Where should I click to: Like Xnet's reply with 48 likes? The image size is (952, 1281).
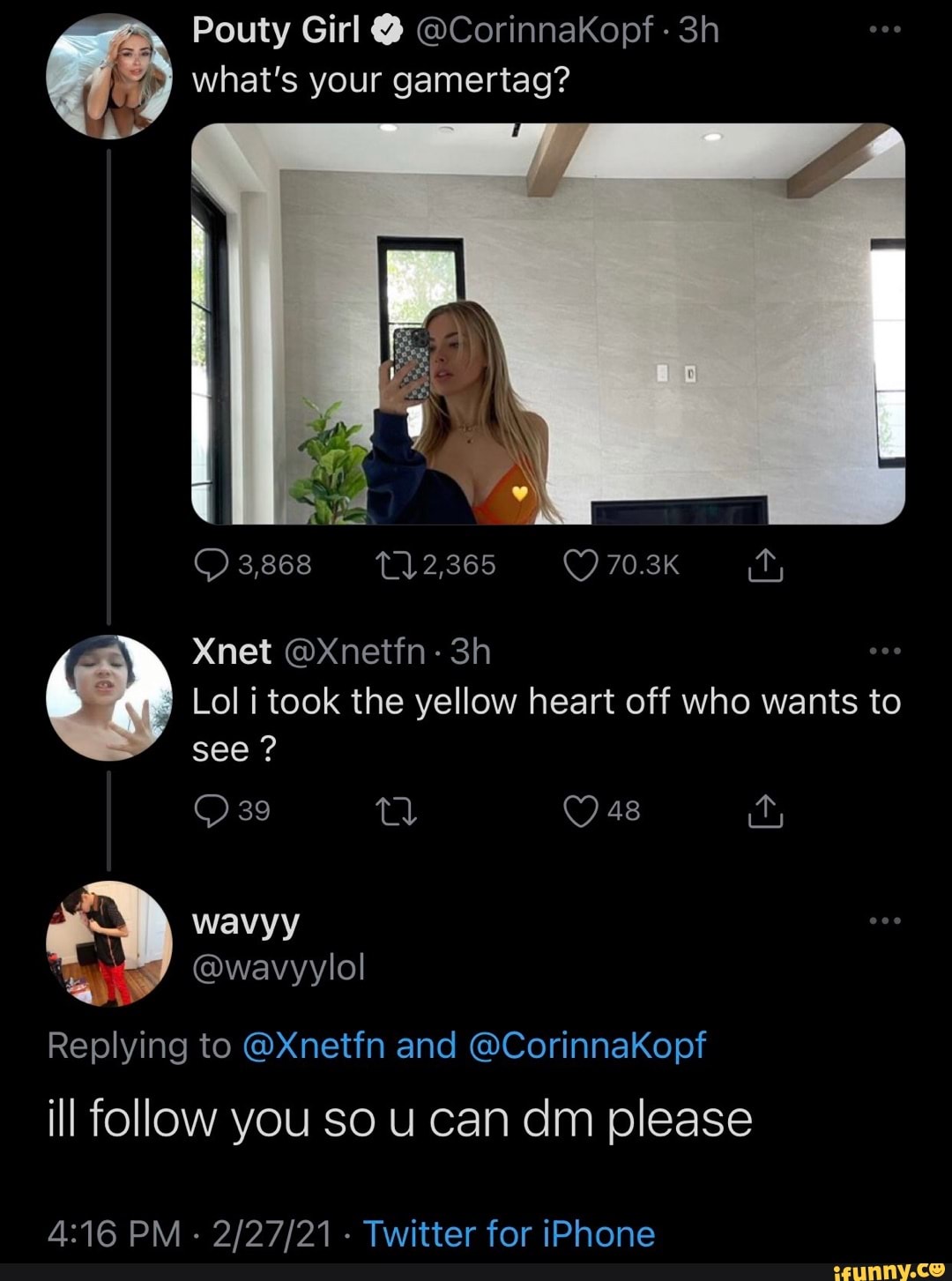point(580,811)
